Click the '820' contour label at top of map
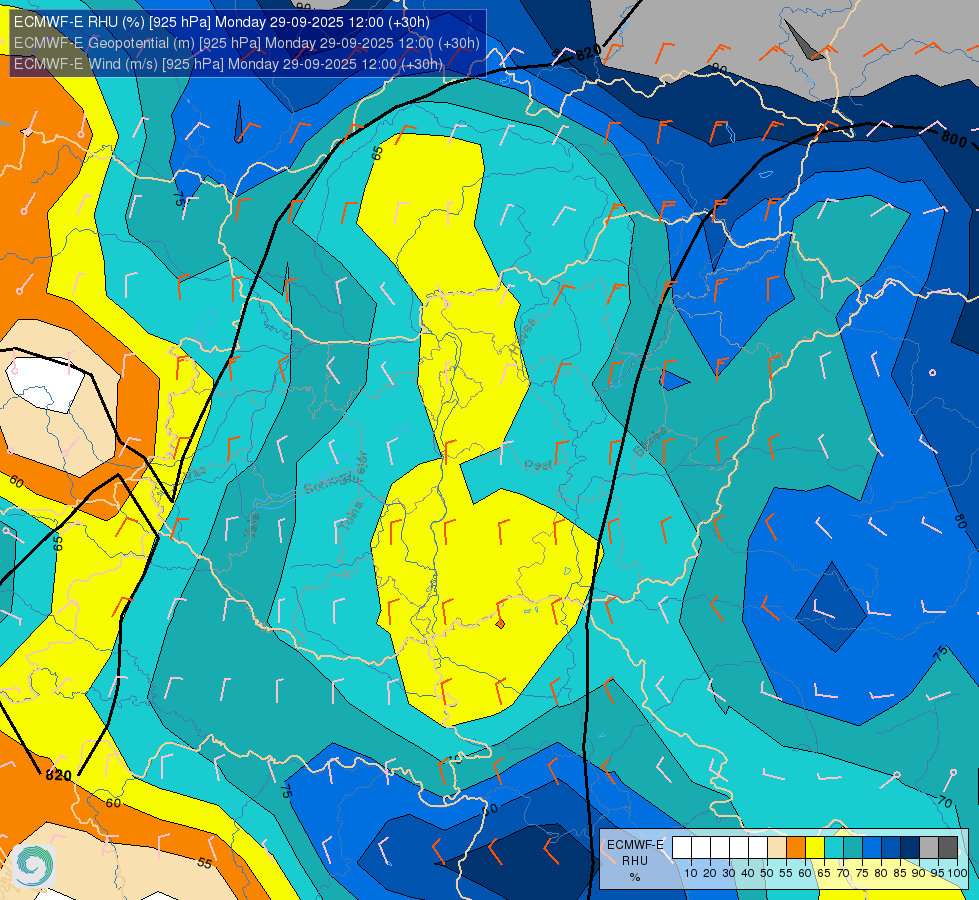The width and height of the screenshot is (979, 900). [588, 52]
